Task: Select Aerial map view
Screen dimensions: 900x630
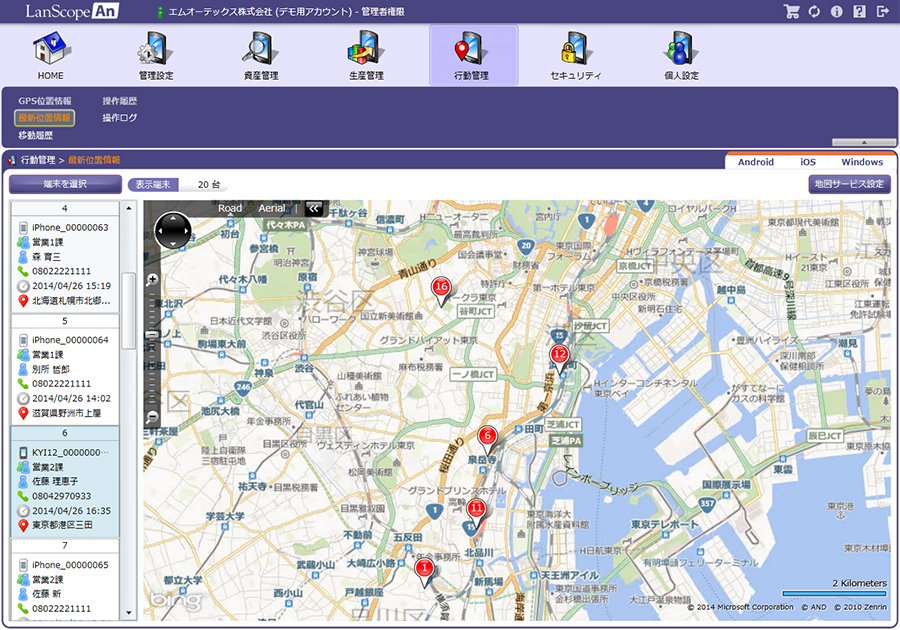Action: [272, 208]
